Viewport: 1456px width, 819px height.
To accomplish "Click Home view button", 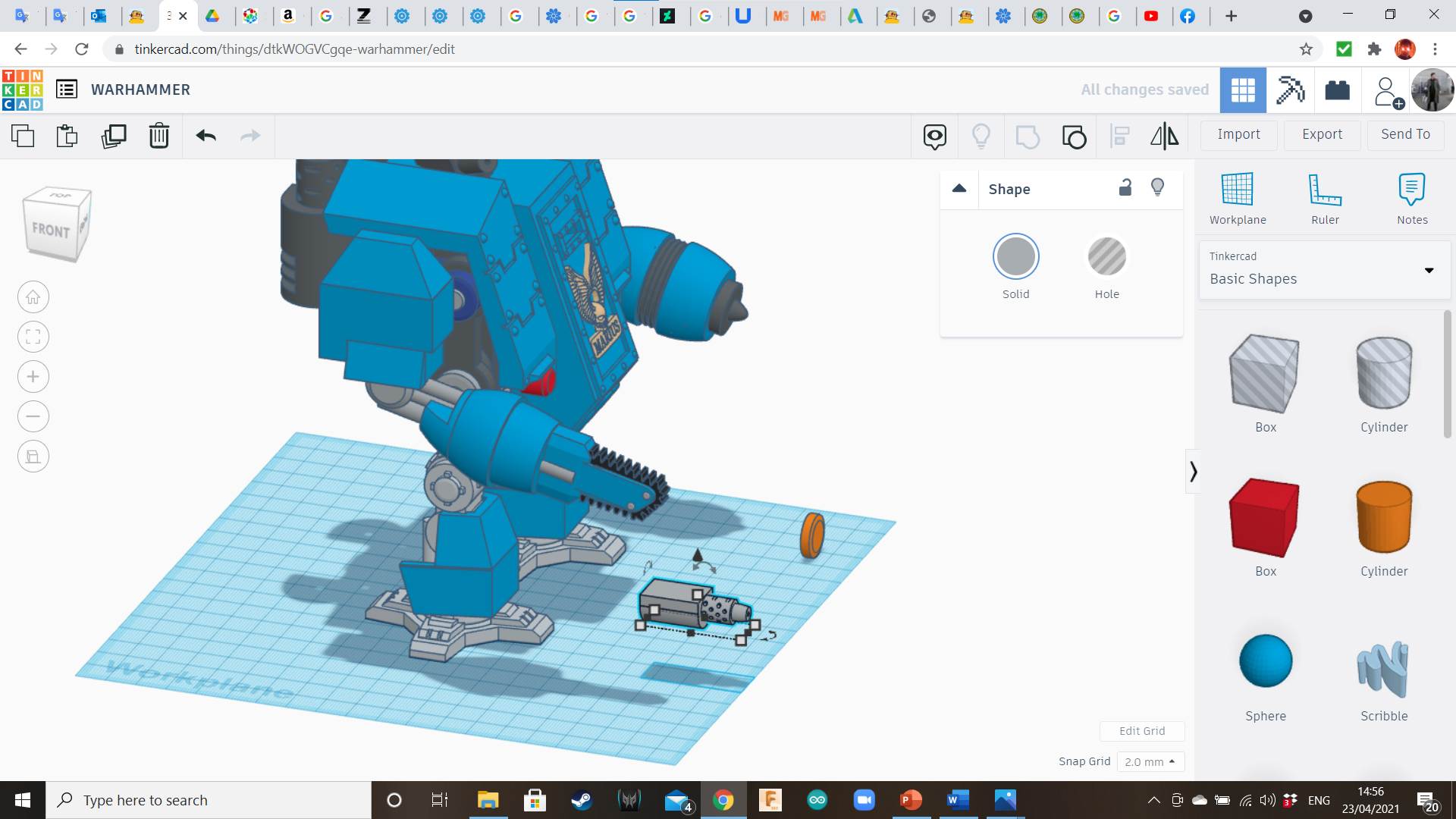I will coord(33,297).
